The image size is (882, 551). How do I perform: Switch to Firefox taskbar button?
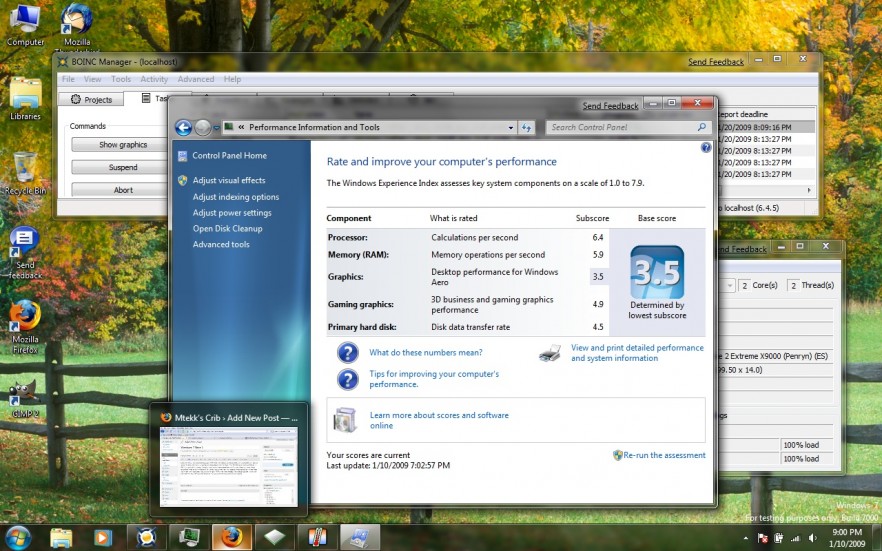click(x=231, y=538)
